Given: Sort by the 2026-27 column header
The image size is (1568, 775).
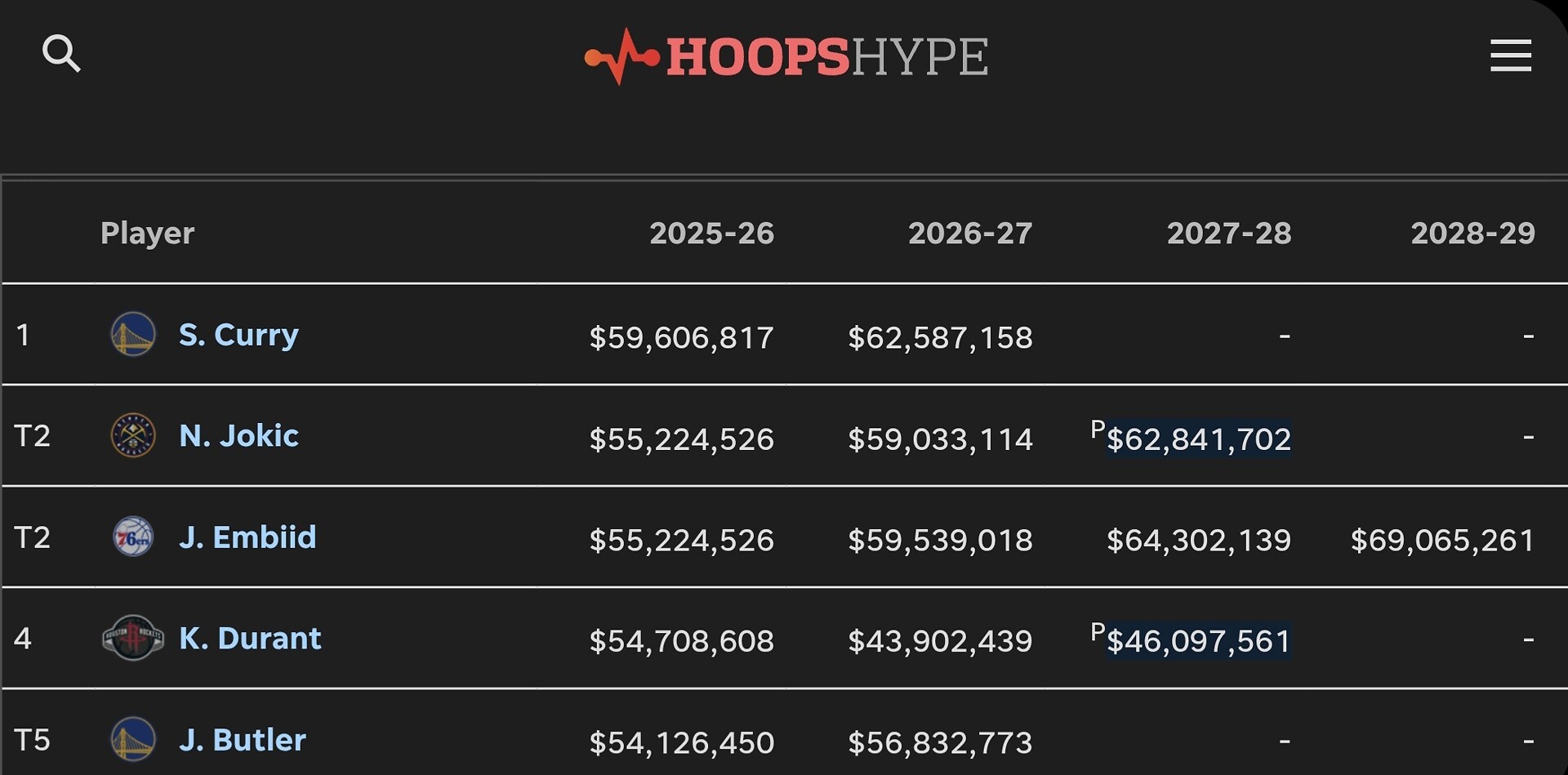Looking at the screenshot, I should pos(970,234).
